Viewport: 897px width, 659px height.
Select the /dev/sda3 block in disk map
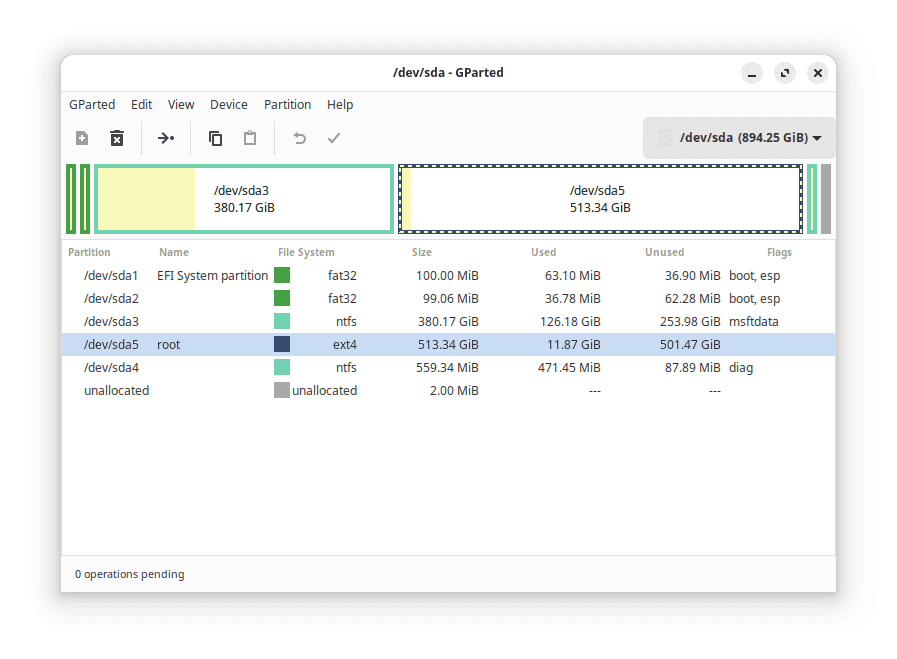(244, 199)
